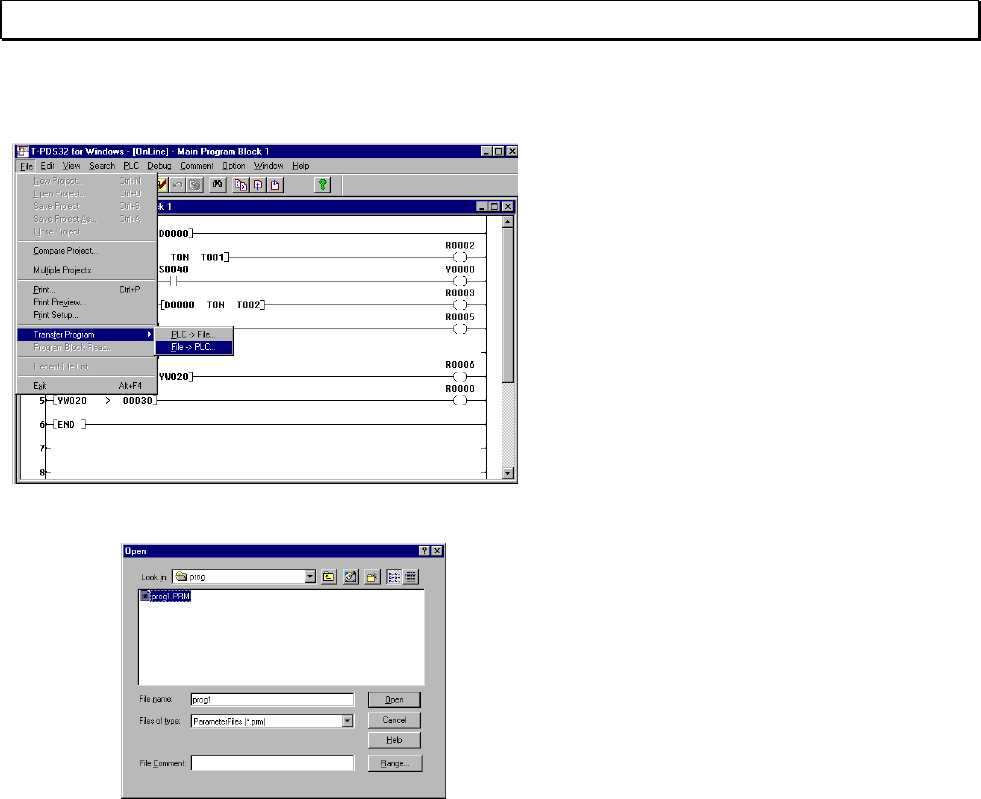The image size is (981, 799).
Task: Select Print Preview... in File menu
Action: click(86, 302)
